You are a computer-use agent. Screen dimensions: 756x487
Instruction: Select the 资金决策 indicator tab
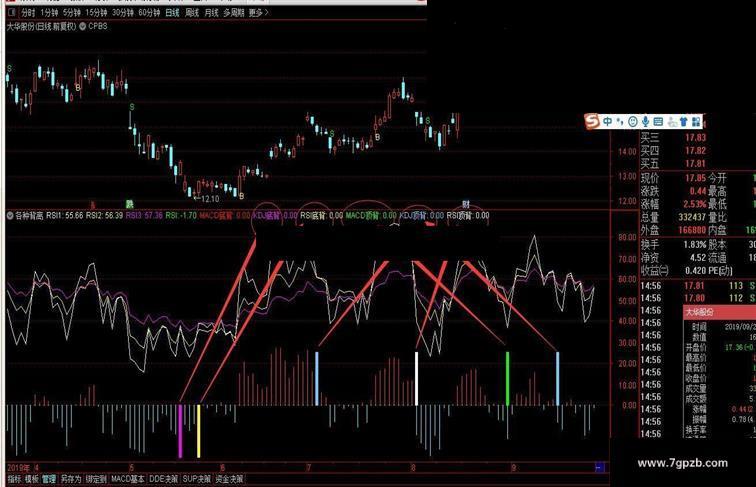(x=229, y=479)
